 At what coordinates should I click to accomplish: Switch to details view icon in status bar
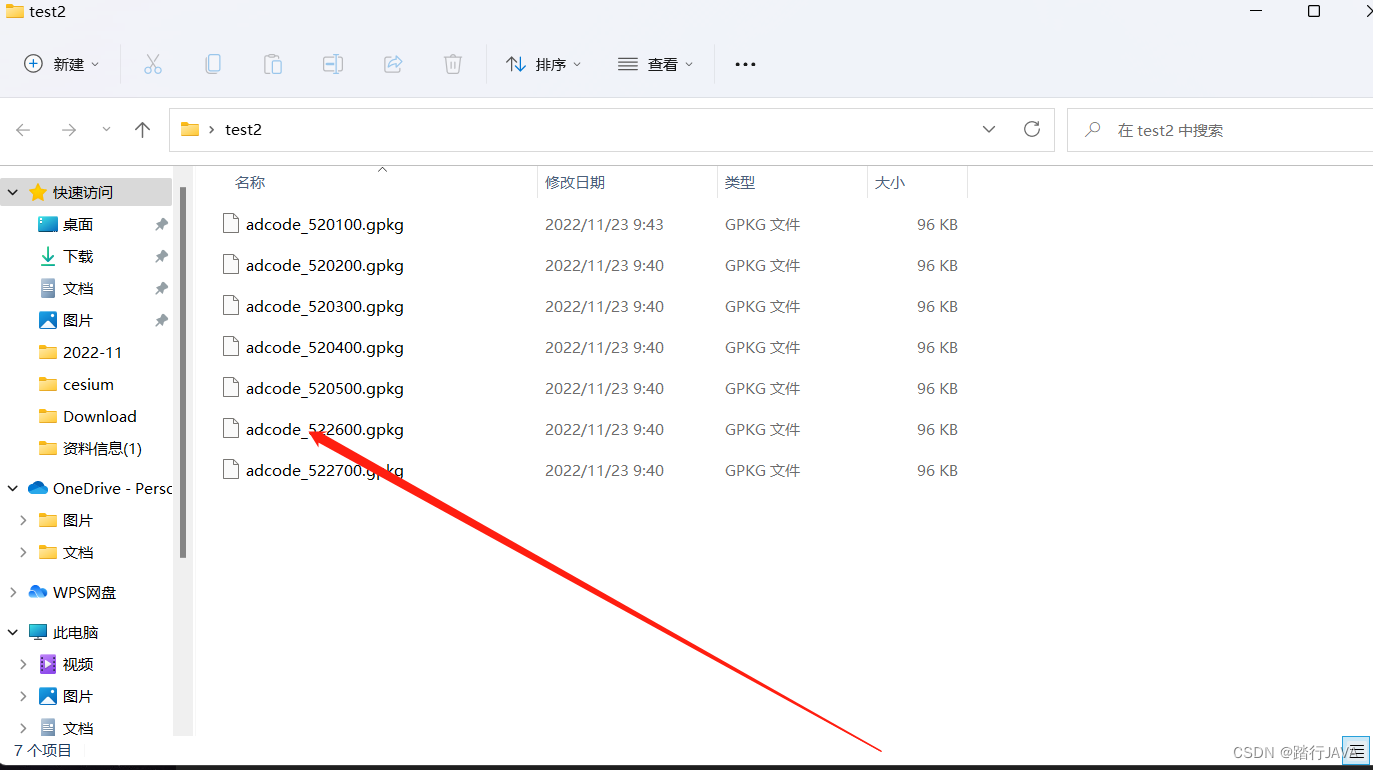click(1357, 751)
